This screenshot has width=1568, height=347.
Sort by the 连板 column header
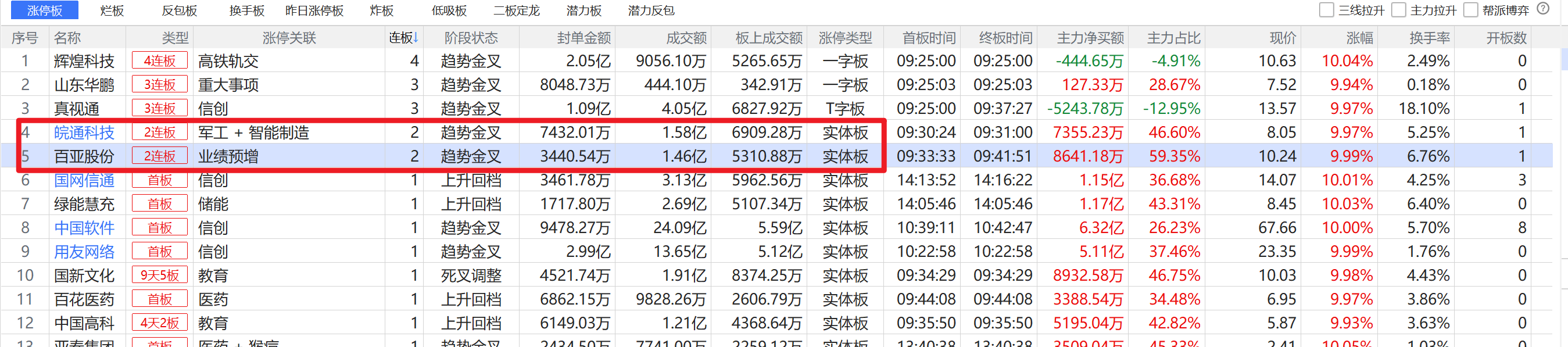pos(403,38)
